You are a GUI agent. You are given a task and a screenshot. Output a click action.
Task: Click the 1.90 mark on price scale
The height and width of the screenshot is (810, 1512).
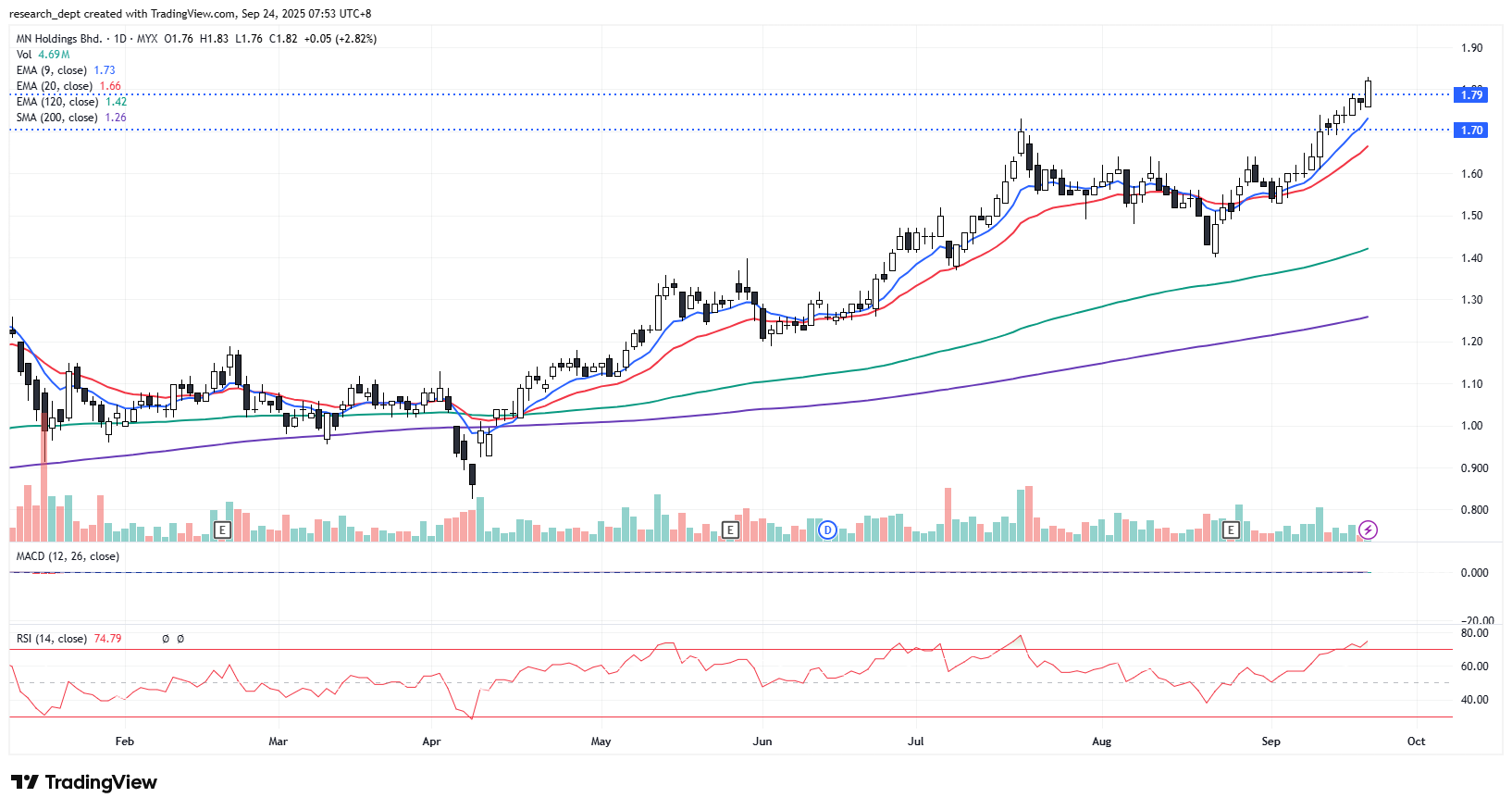click(x=1471, y=48)
